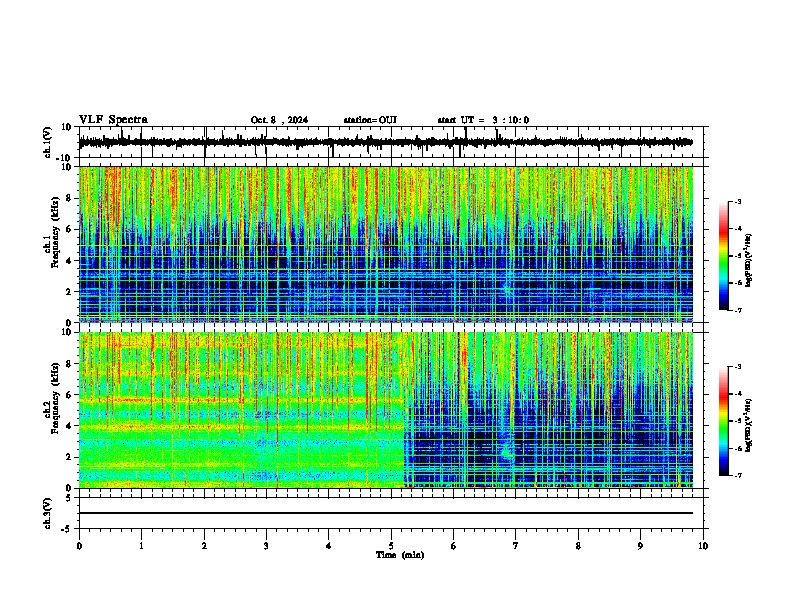Click the "6" kHz tick on ch.2 spectrogram
The width and height of the screenshot is (792, 612).
click(70, 395)
